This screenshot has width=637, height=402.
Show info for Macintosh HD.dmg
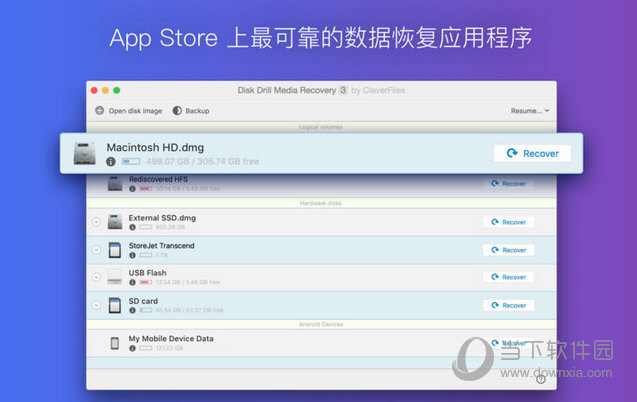pyautogui.click(x=110, y=162)
